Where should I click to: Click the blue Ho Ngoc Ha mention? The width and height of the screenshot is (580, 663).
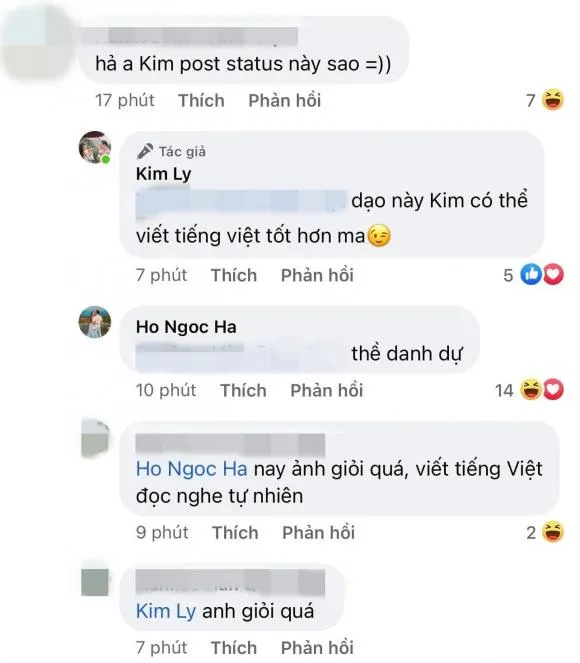coord(192,469)
